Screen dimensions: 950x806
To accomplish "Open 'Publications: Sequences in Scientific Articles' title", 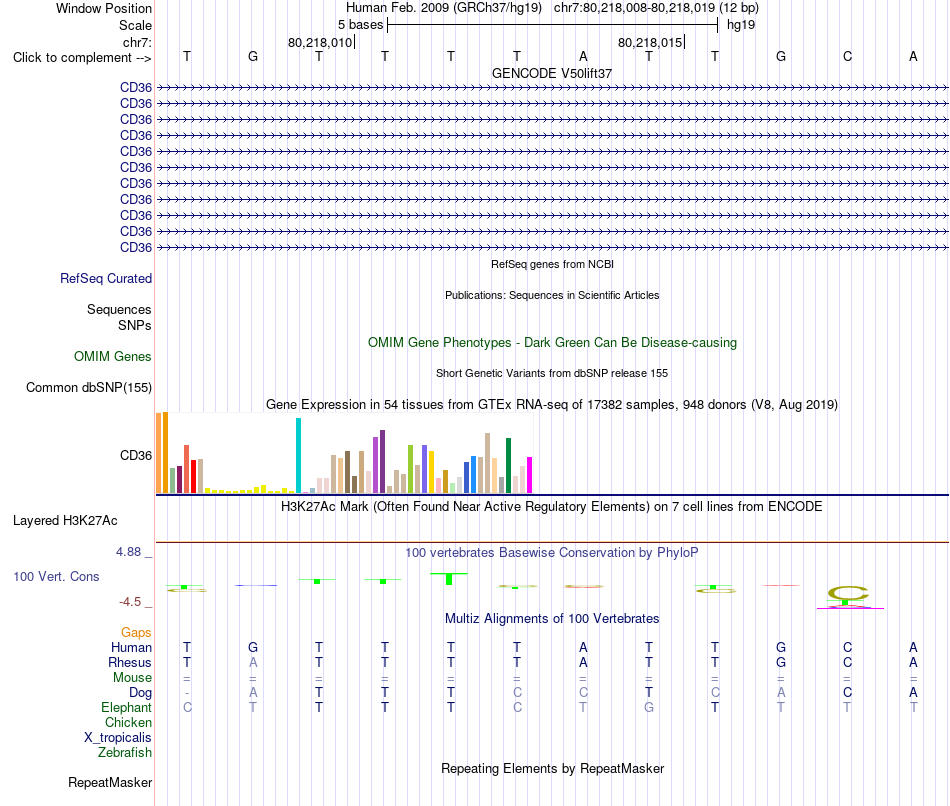I will [552, 295].
